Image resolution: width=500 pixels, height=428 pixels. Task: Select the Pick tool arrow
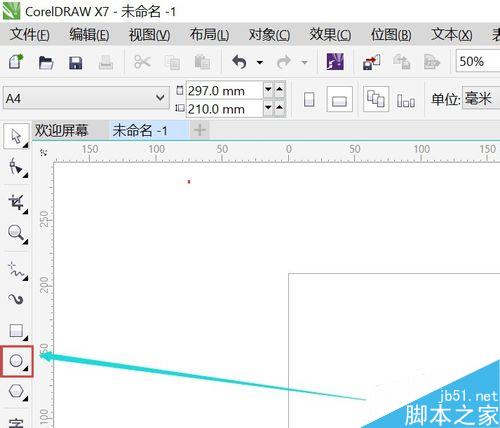pos(16,136)
